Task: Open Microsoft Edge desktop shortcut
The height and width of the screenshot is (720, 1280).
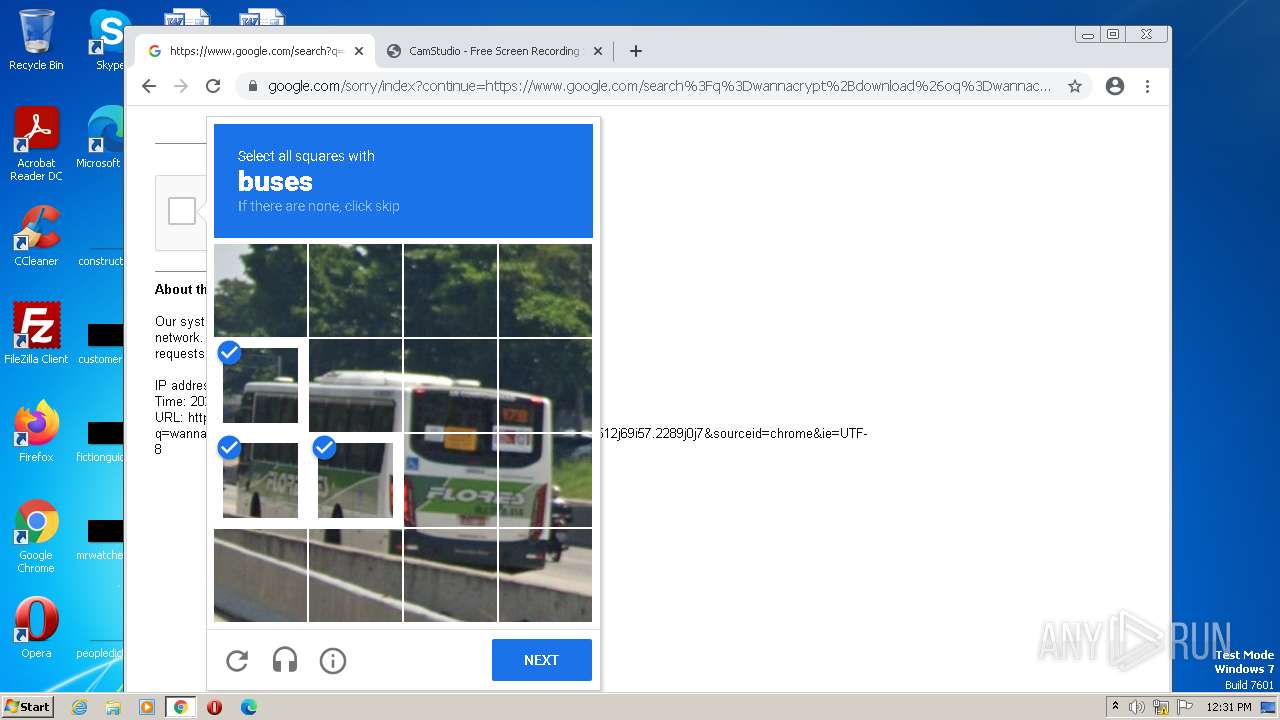Action: [100, 138]
